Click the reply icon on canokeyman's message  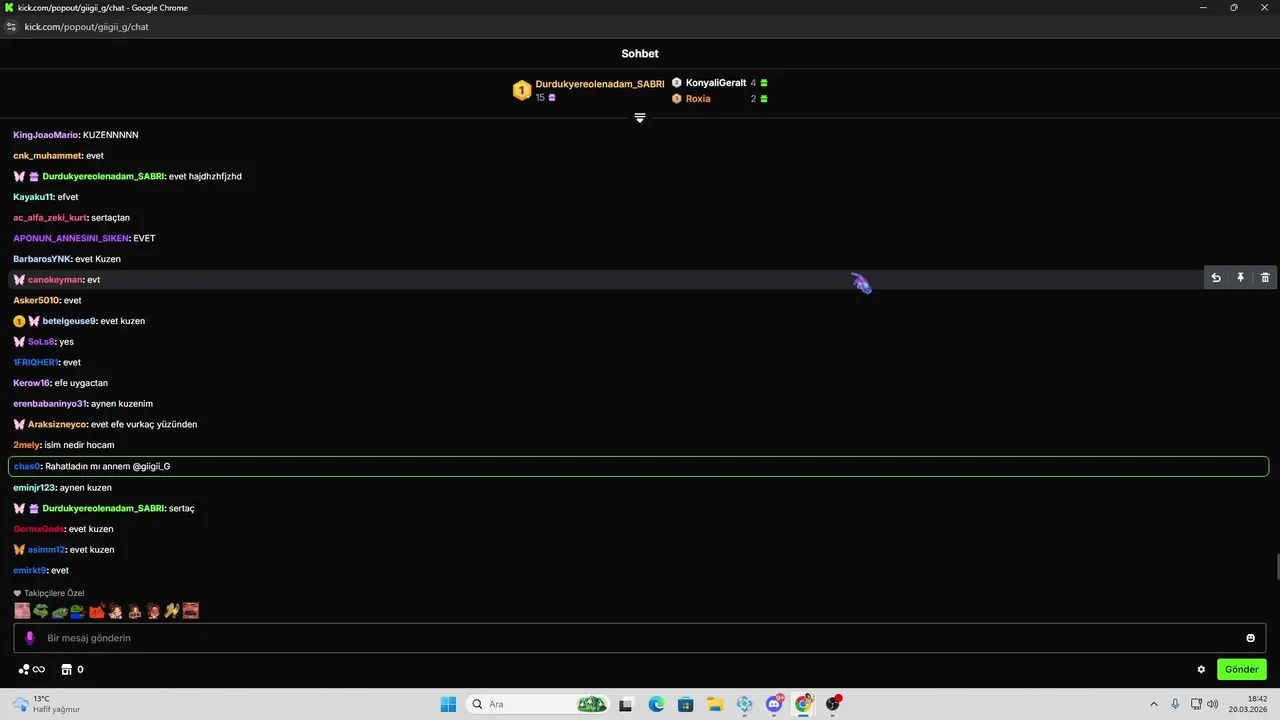coord(1216,278)
